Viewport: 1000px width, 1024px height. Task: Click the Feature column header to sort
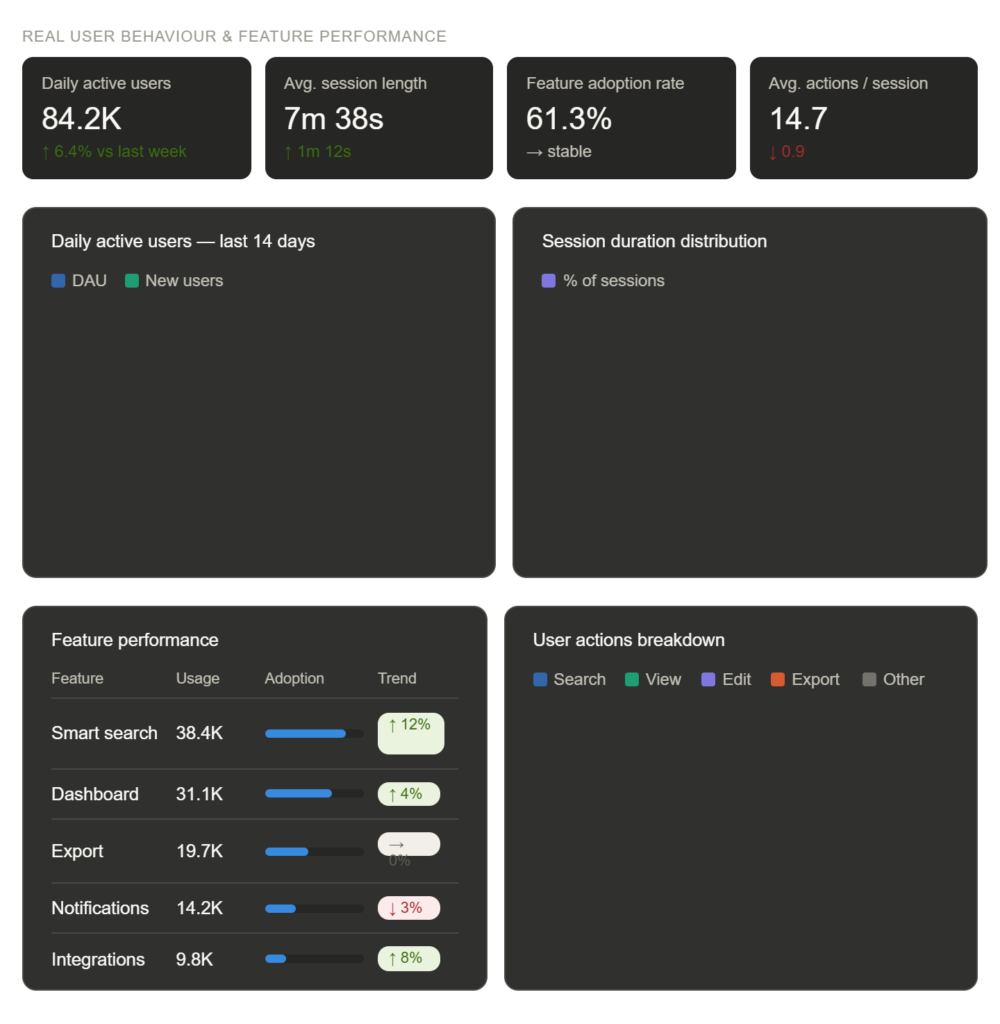(x=78, y=678)
